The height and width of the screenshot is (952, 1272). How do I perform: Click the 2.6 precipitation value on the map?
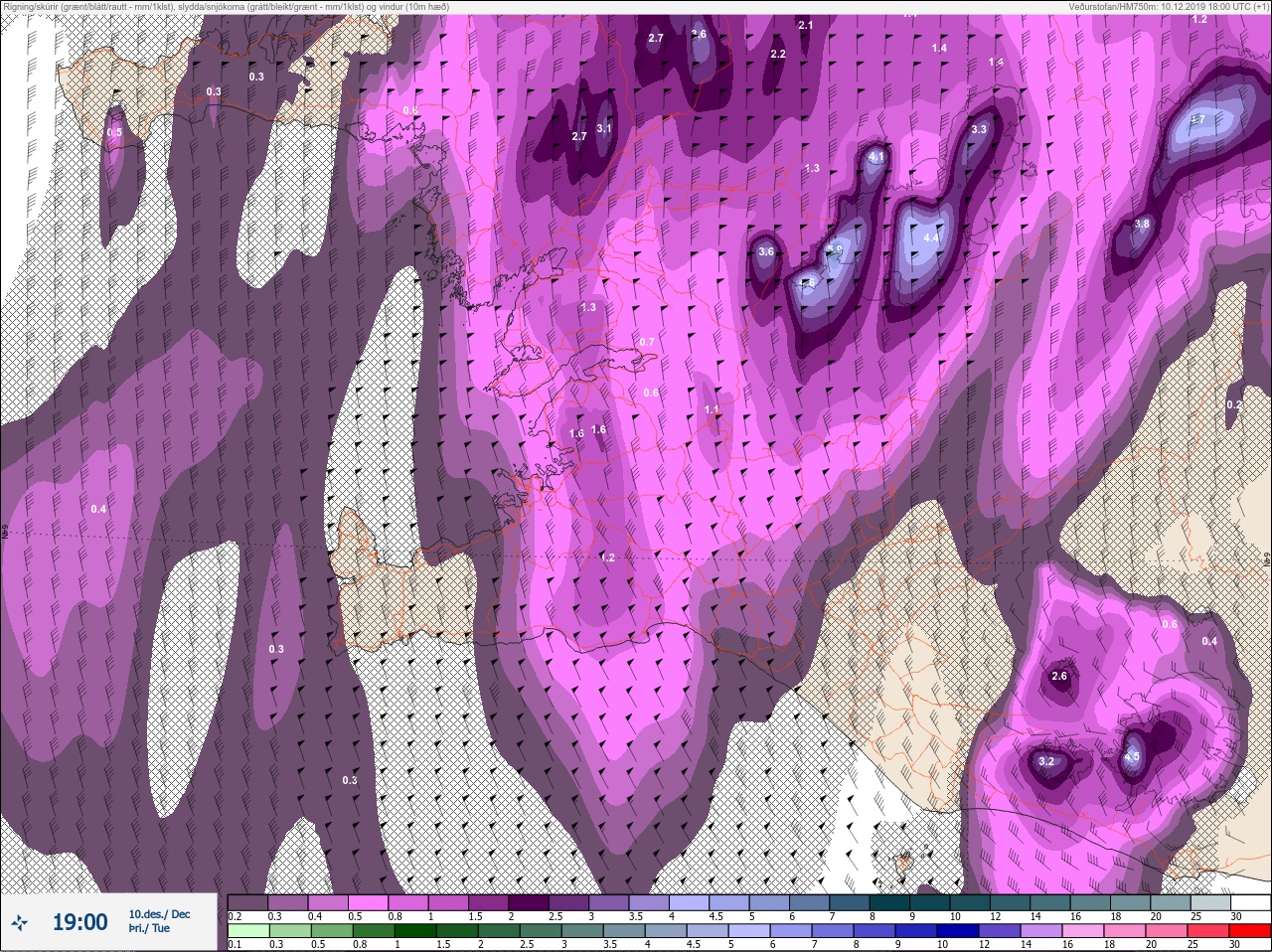[x=1059, y=676]
